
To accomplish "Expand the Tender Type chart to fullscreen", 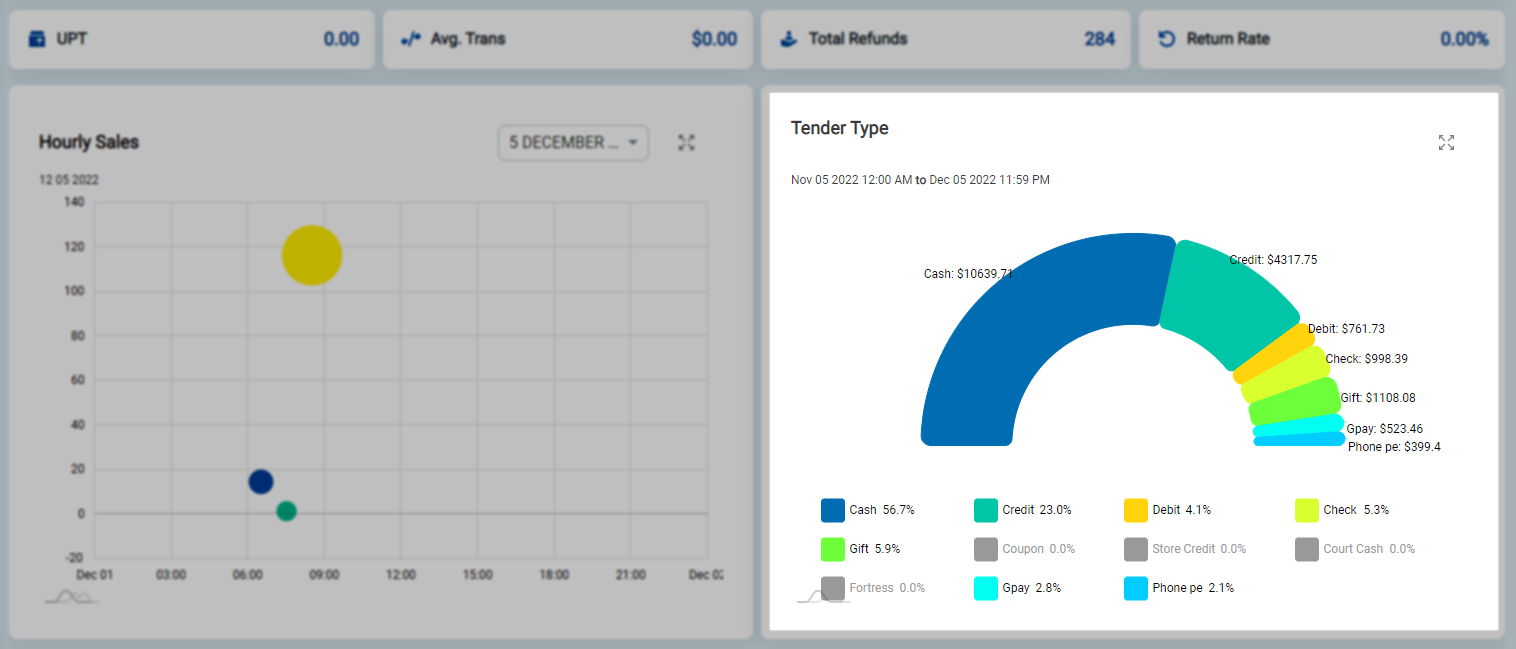I will click(1446, 142).
